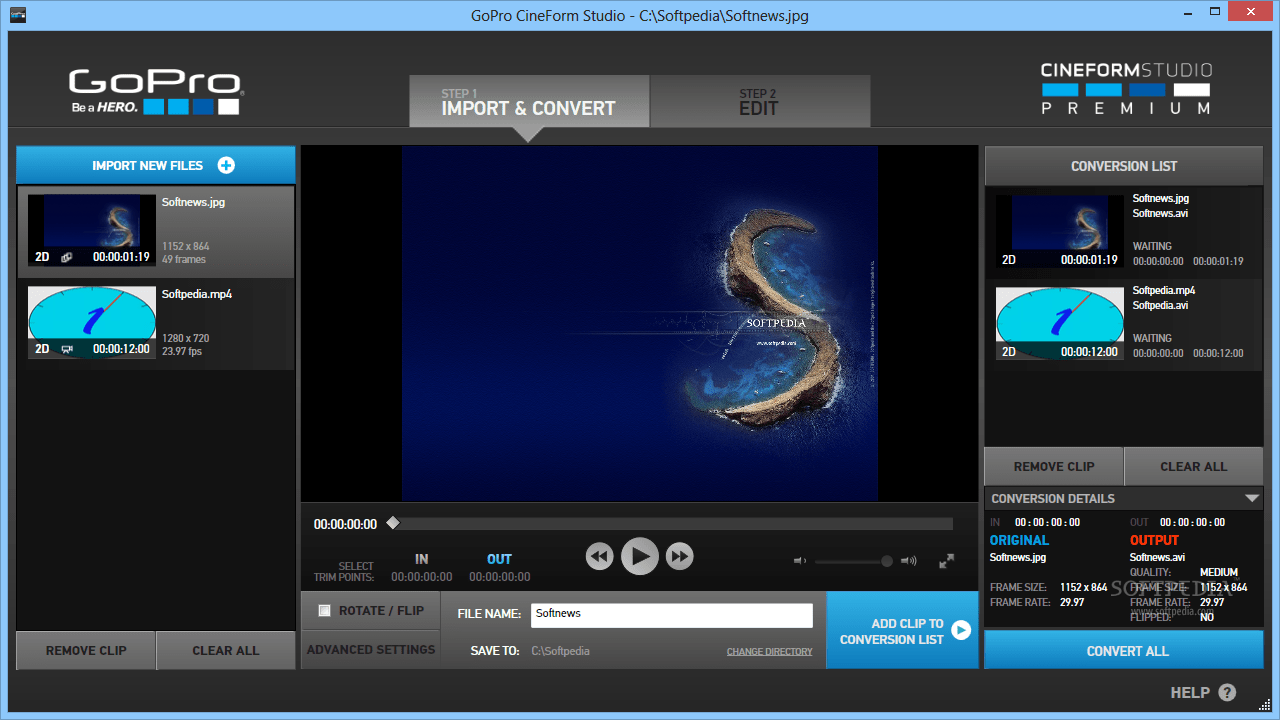Expand preview to fullscreen with the arrows icon
This screenshot has height=720, width=1280.
click(946, 561)
